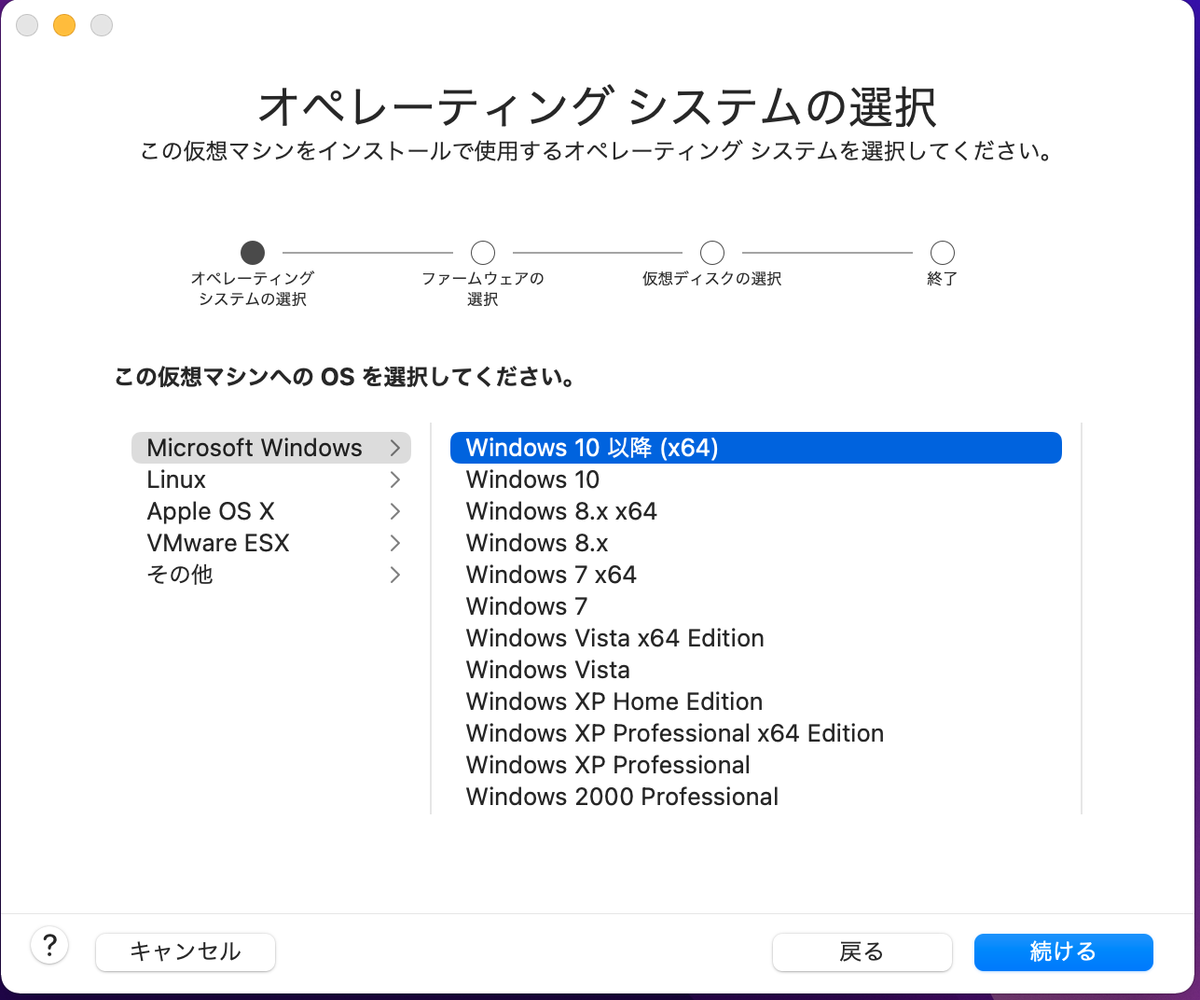Viewport: 1200px width, 1000px height.
Task: Open help via the ? icon
Action: pyautogui.click(x=49, y=944)
